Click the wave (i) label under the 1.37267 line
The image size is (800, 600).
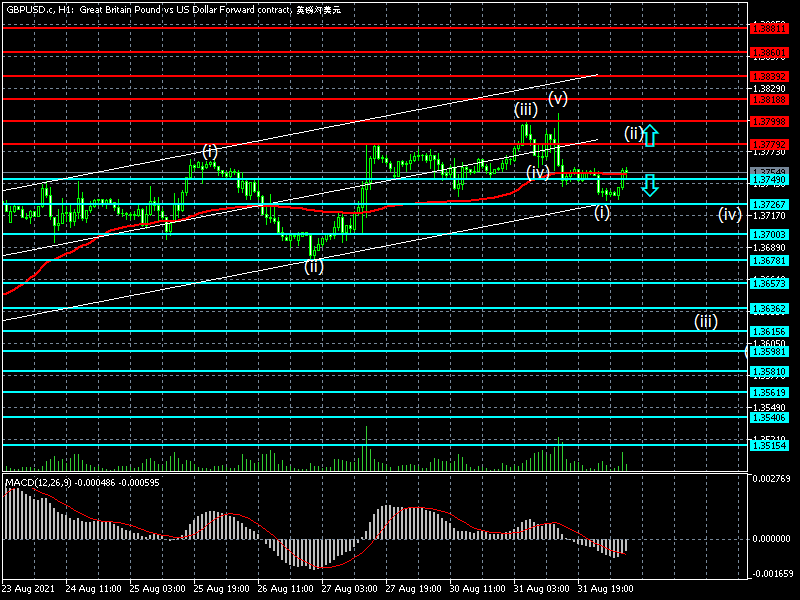pyautogui.click(x=602, y=212)
